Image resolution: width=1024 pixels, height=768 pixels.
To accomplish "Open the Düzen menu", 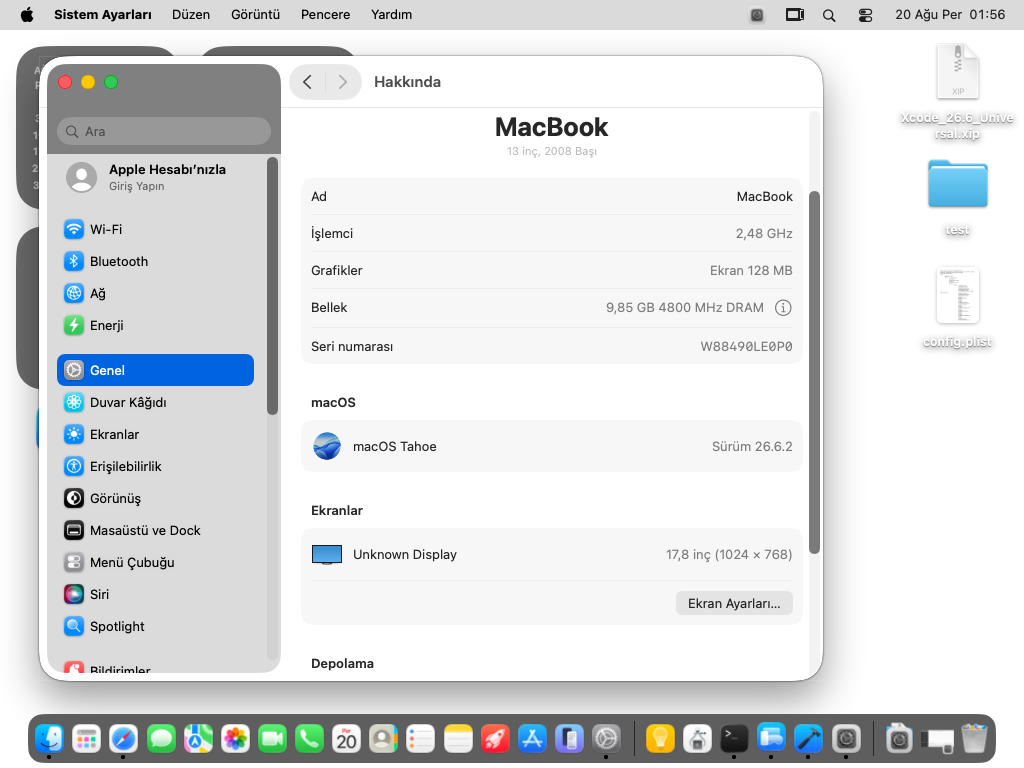I will coord(191,14).
